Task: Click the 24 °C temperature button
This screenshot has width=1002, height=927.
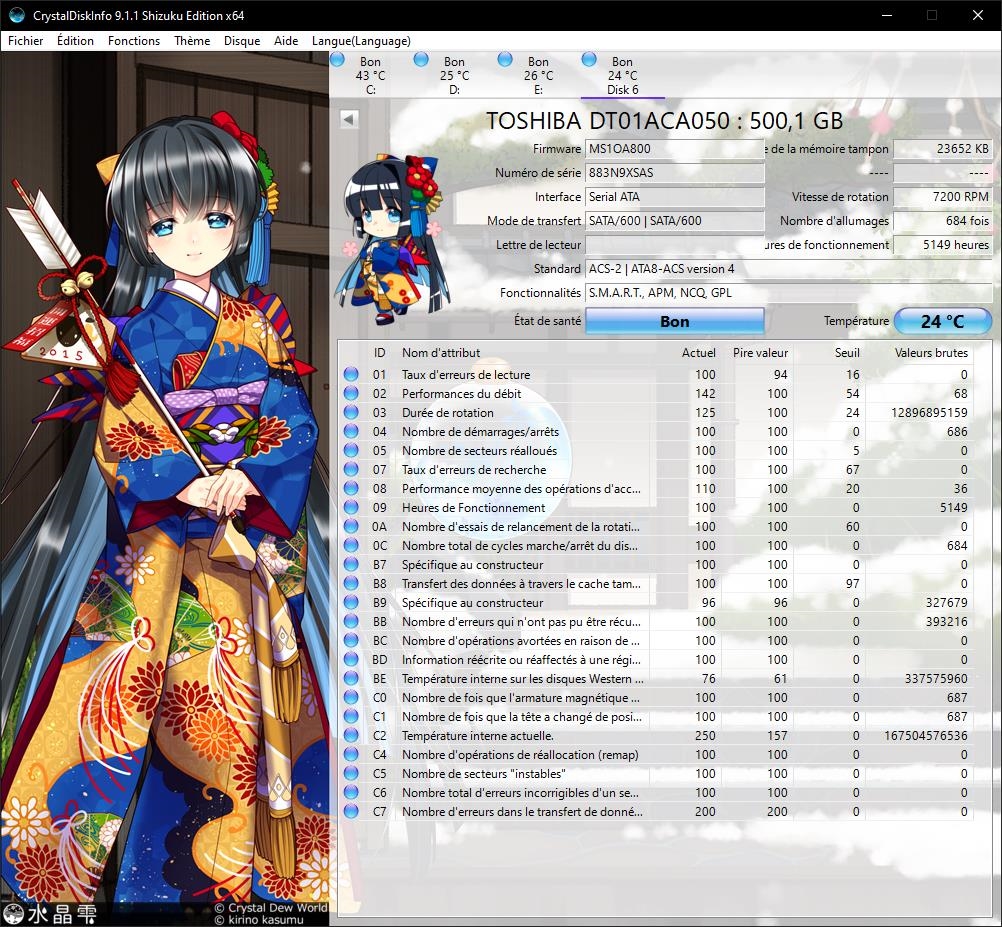Action: (942, 321)
